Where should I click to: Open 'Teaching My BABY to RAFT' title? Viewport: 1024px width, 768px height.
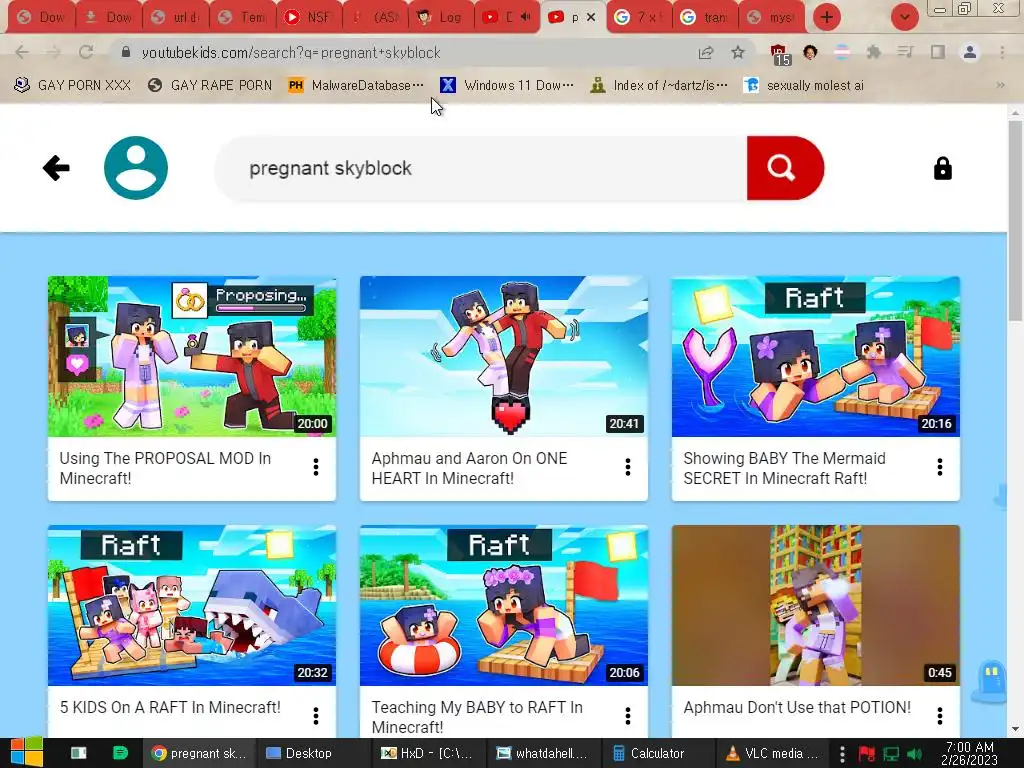[x=477, y=717]
